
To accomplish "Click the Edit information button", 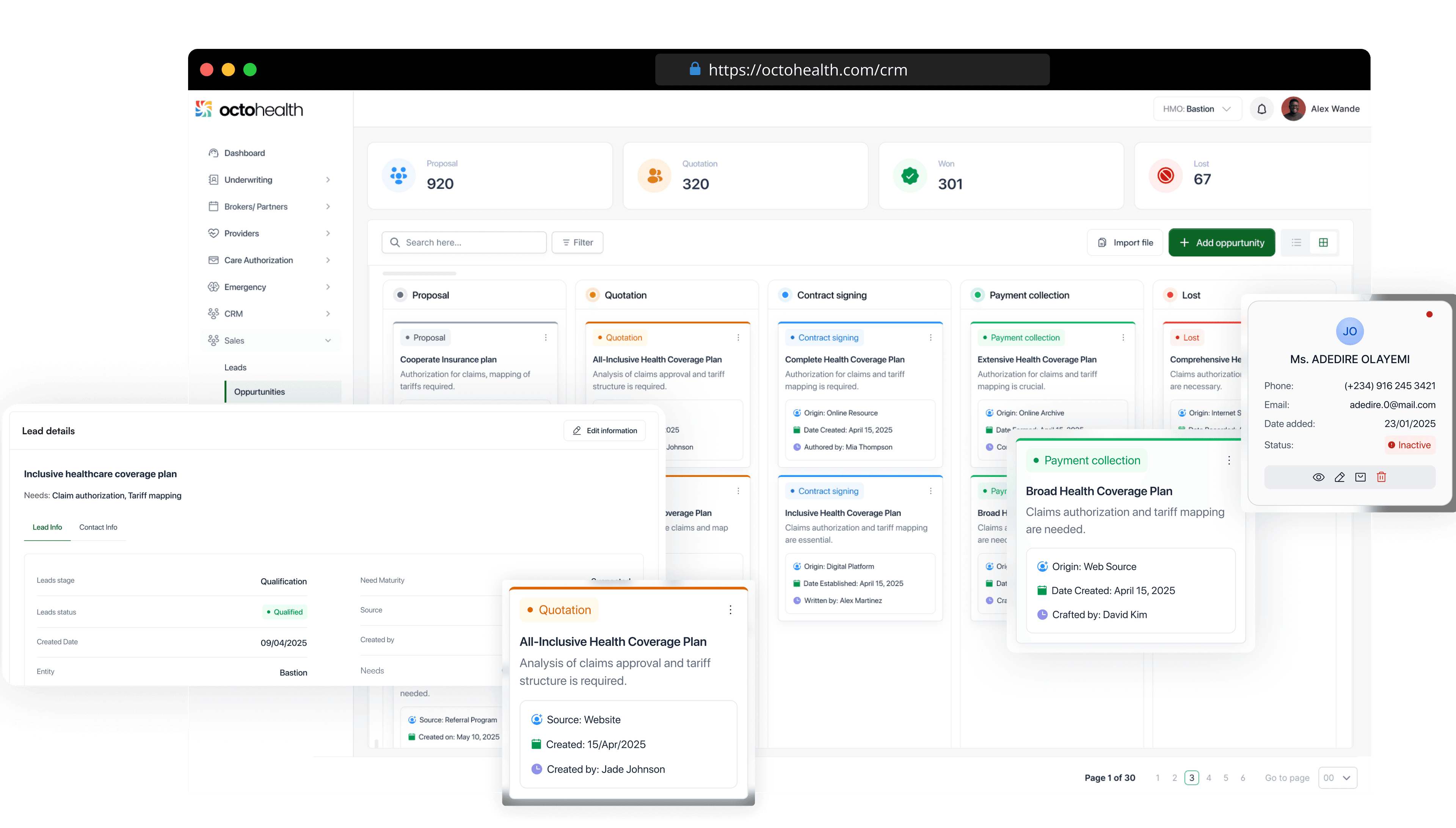I will (604, 431).
